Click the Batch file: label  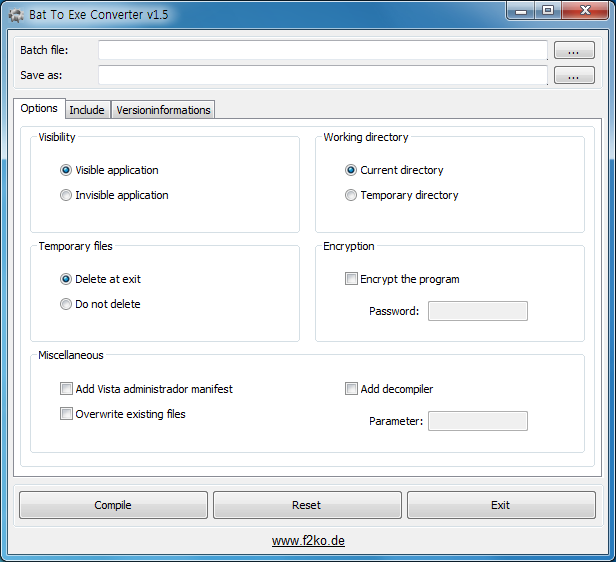coord(44,50)
